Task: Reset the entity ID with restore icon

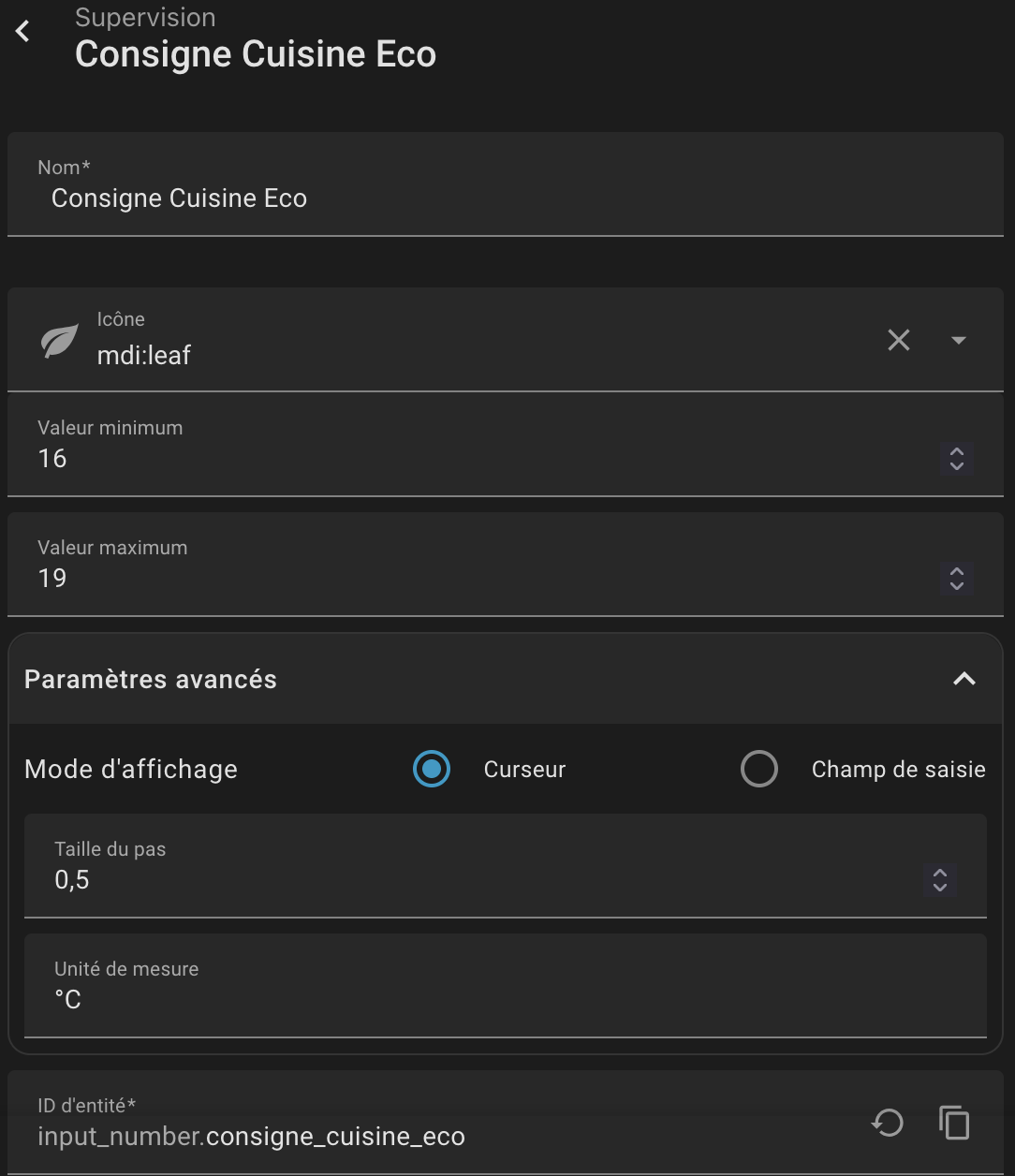Action: point(887,1122)
